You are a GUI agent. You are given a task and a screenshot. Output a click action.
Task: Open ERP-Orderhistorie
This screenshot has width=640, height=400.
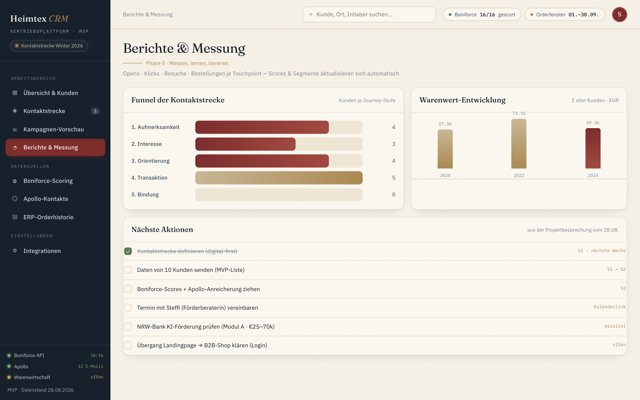[x=55, y=217]
